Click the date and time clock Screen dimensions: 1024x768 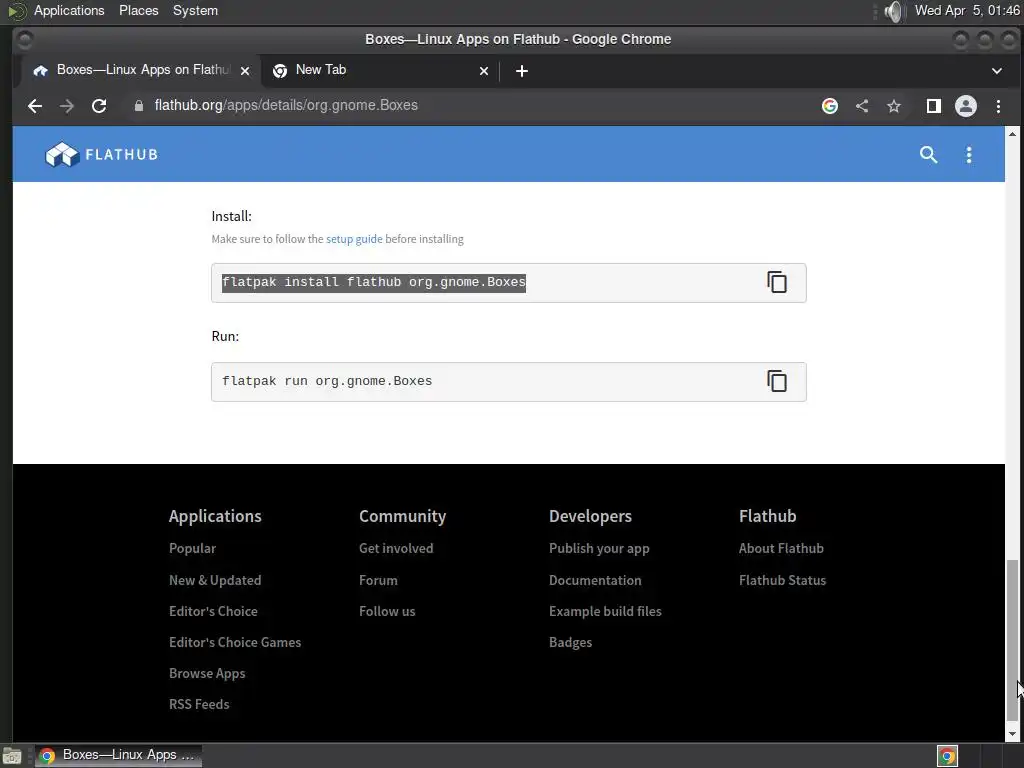point(967,10)
